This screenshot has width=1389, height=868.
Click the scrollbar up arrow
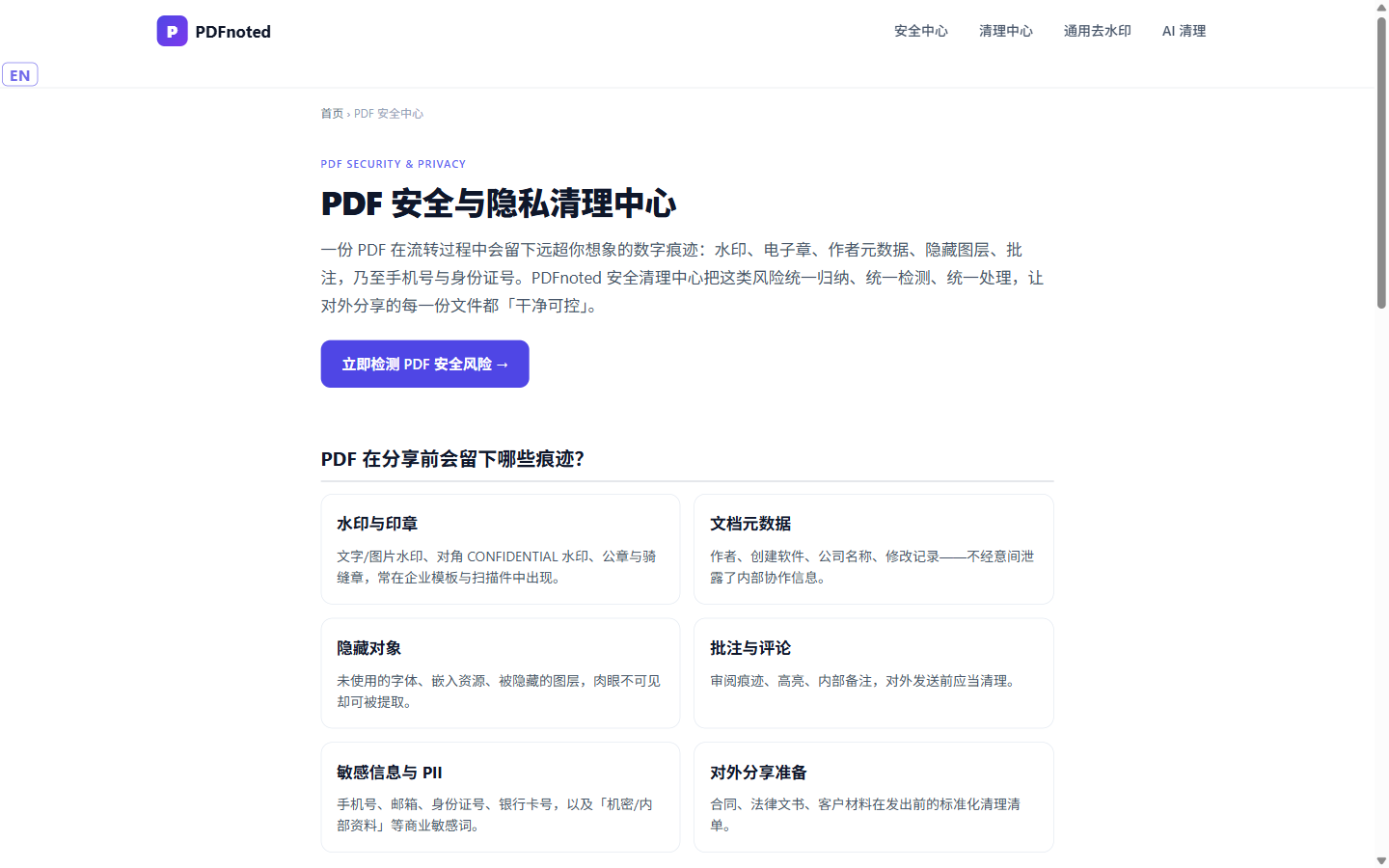tap(1381, 8)
